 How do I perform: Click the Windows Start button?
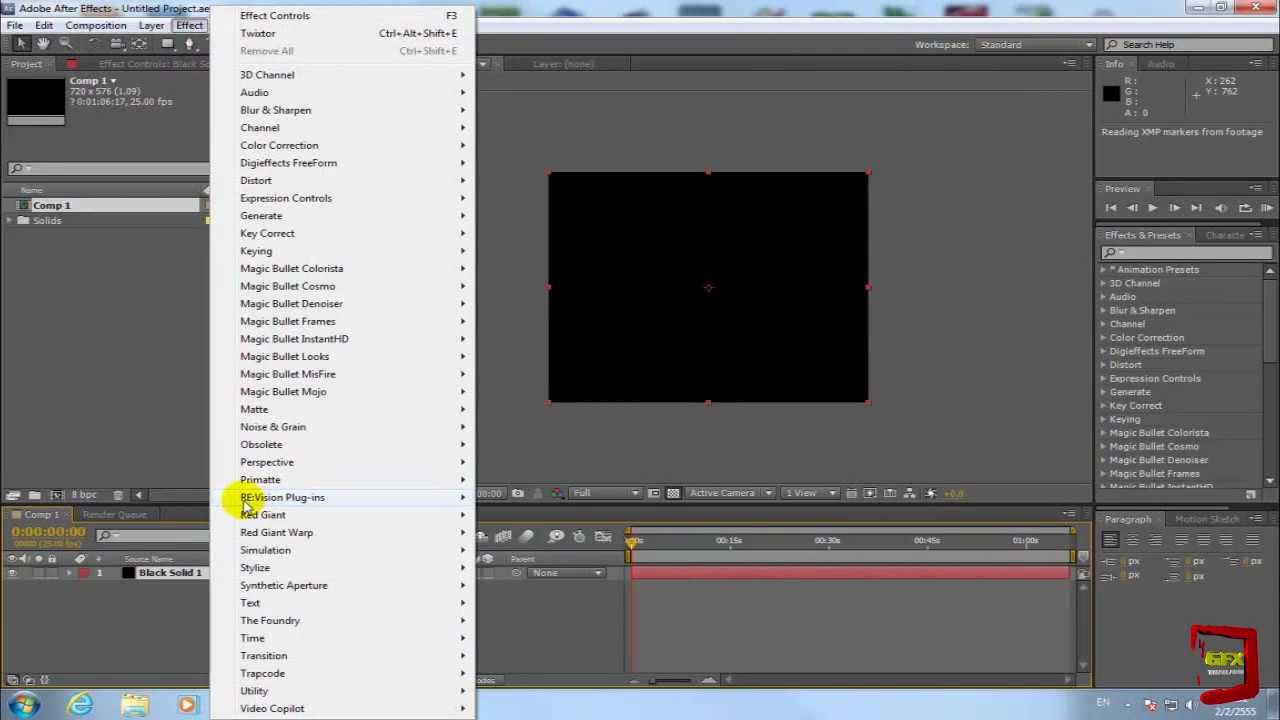pyautogui.click(x=24, y=705)
